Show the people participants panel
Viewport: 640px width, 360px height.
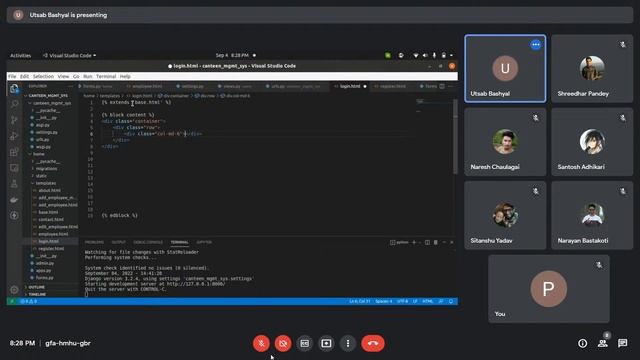coord(602,343)
